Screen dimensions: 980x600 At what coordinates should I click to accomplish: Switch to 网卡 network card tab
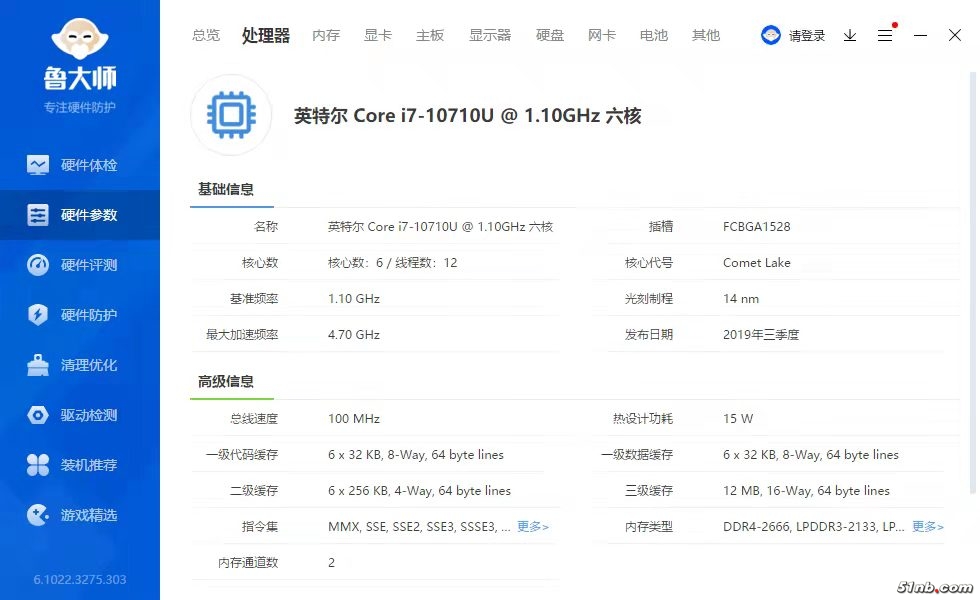[x=602, y=35]
